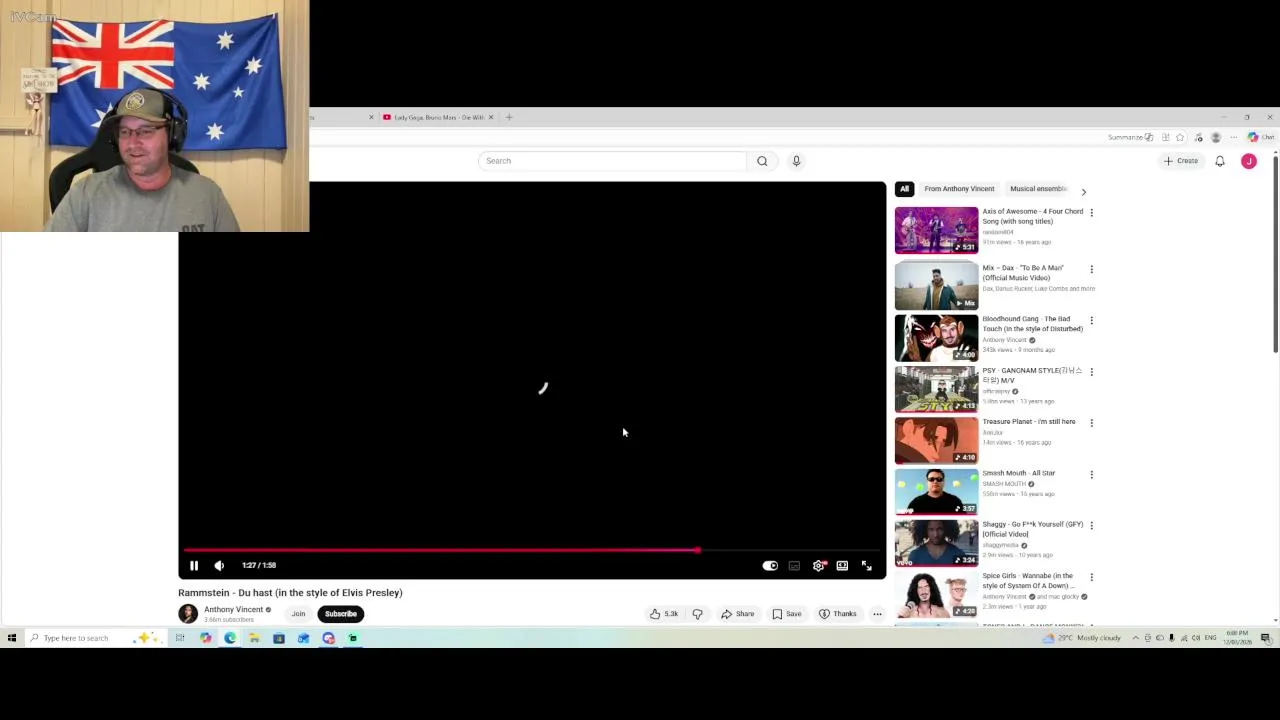Subscribe to Anthony Vincent
This screenshot has height=720, width=1280.
(340, 614)
